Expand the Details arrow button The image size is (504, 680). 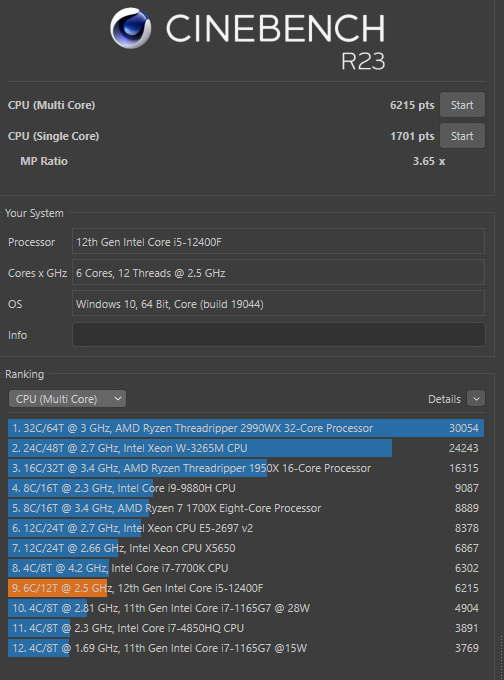click(x=476, y=399)
